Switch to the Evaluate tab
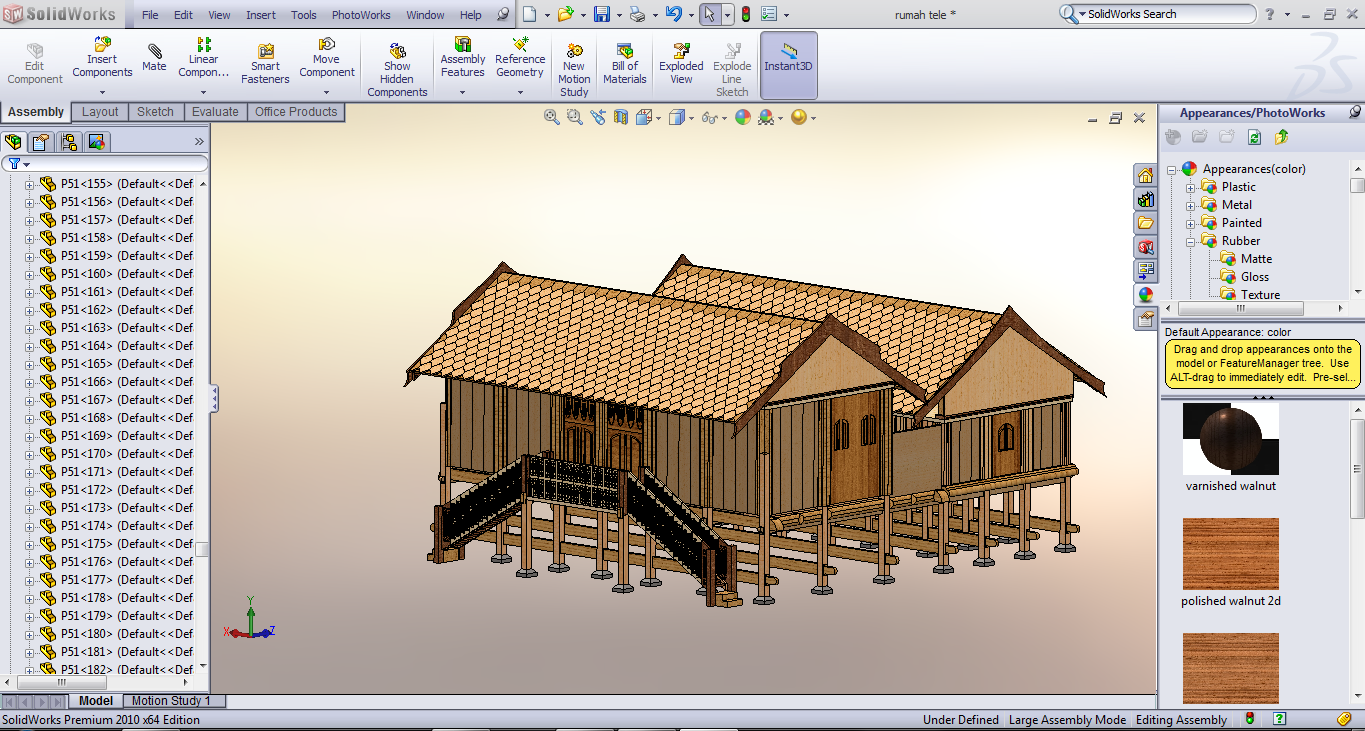The width and height of the screenshot is (1365, 731). click(215, 112)
